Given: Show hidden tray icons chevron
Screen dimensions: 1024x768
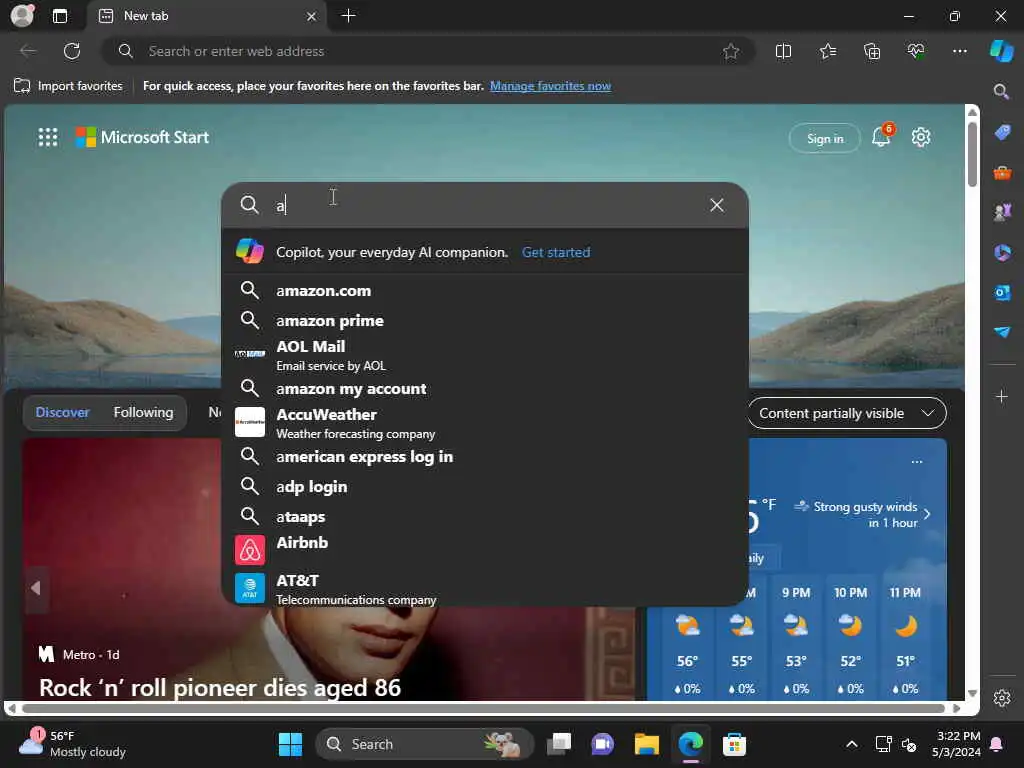Looking at the screenshot, I should [x=852, y=744].
